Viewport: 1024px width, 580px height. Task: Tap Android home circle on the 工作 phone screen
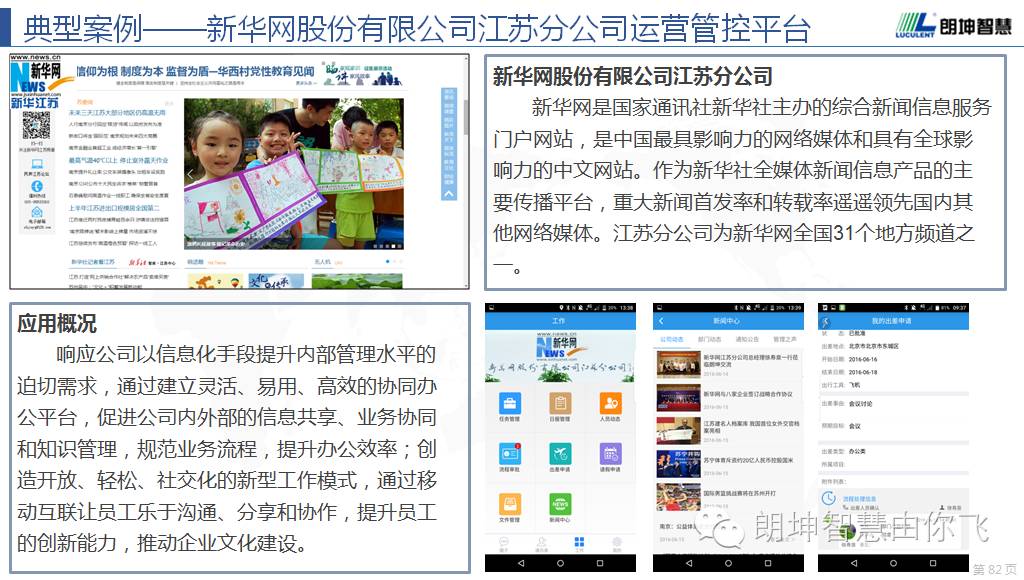(x=560, y=563)
